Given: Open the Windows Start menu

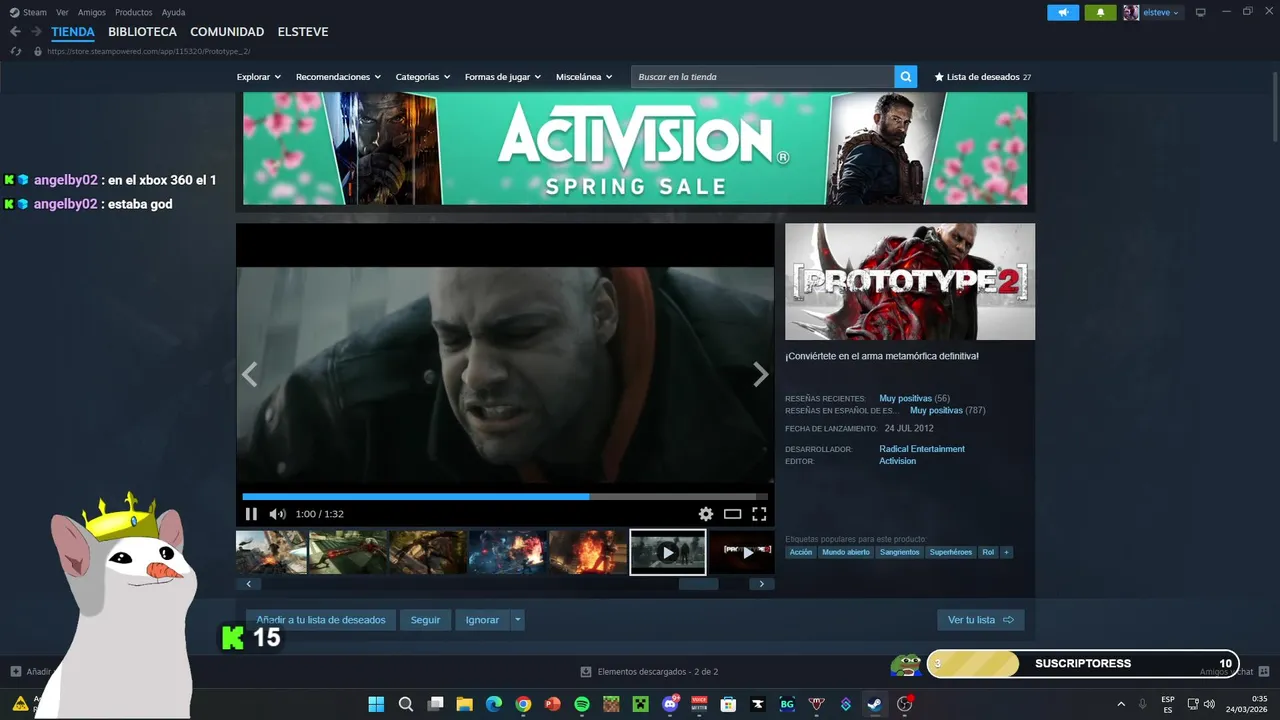Looking at the screenshot, I should (376, 704).
